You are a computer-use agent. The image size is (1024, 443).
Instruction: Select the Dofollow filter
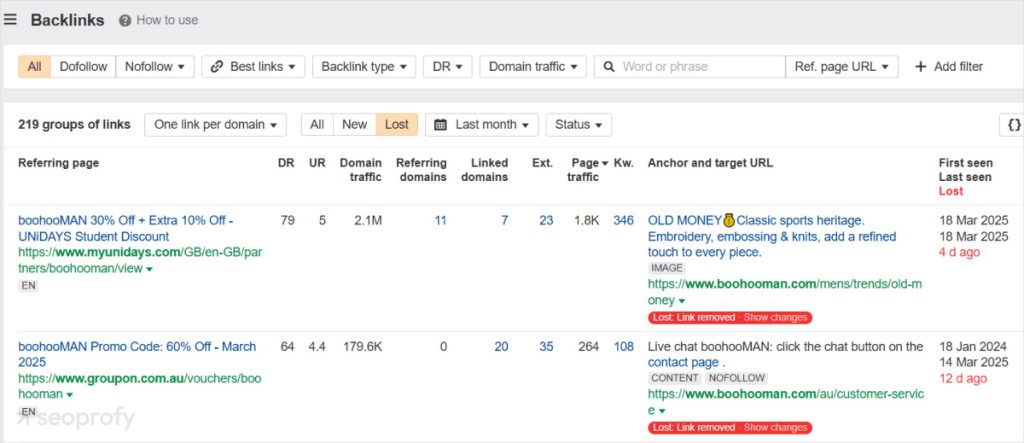click(x=83, y=67)
